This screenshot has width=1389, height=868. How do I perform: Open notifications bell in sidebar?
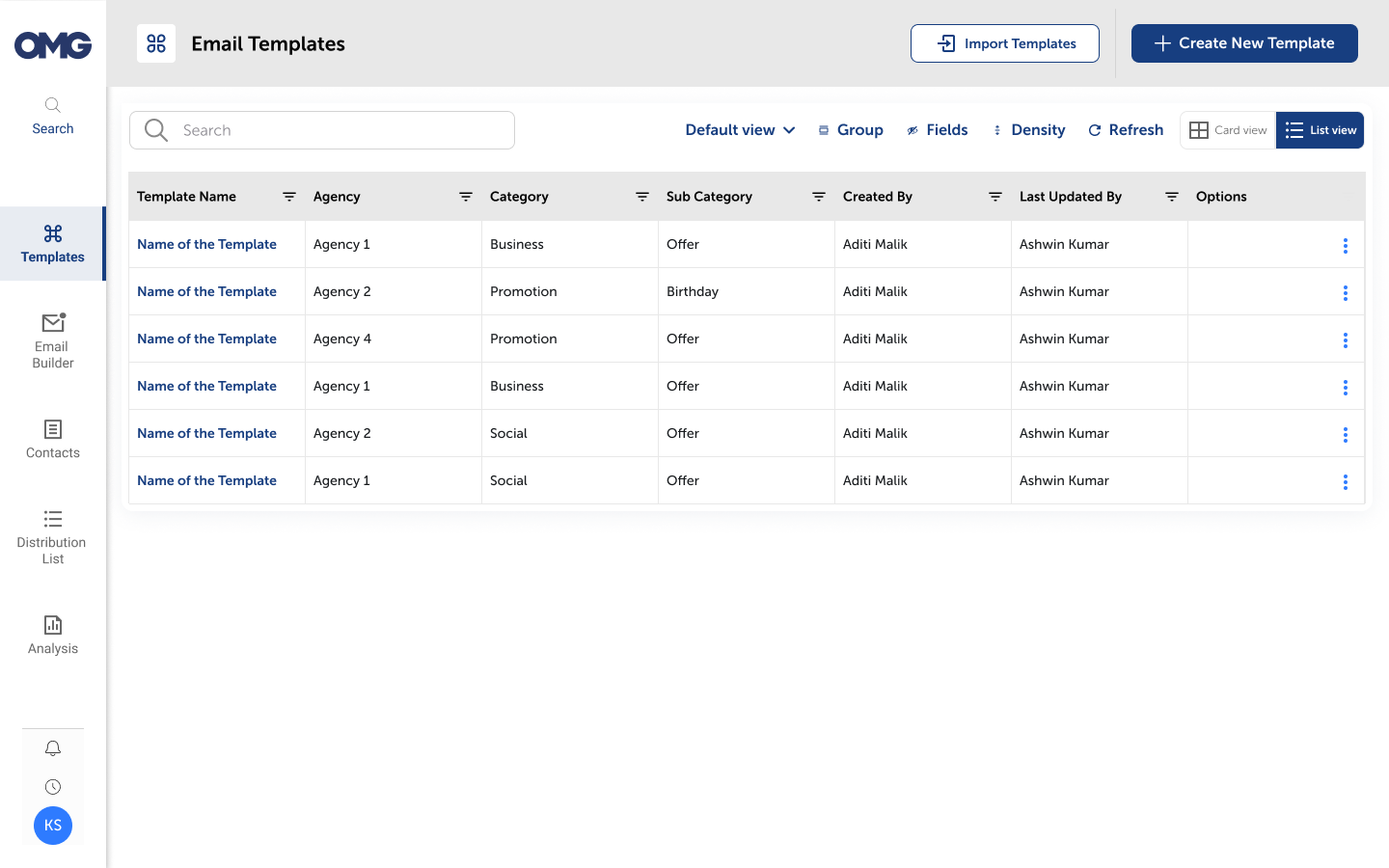(x=53, y=748)
